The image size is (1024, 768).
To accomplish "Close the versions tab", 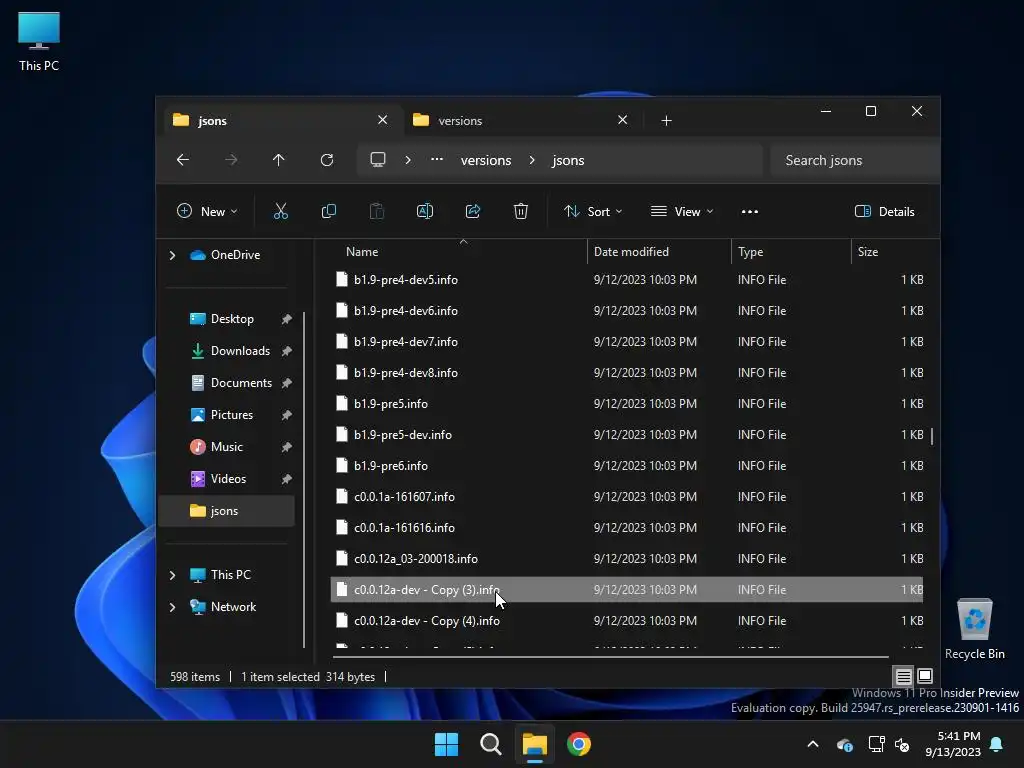I will 622,120.
